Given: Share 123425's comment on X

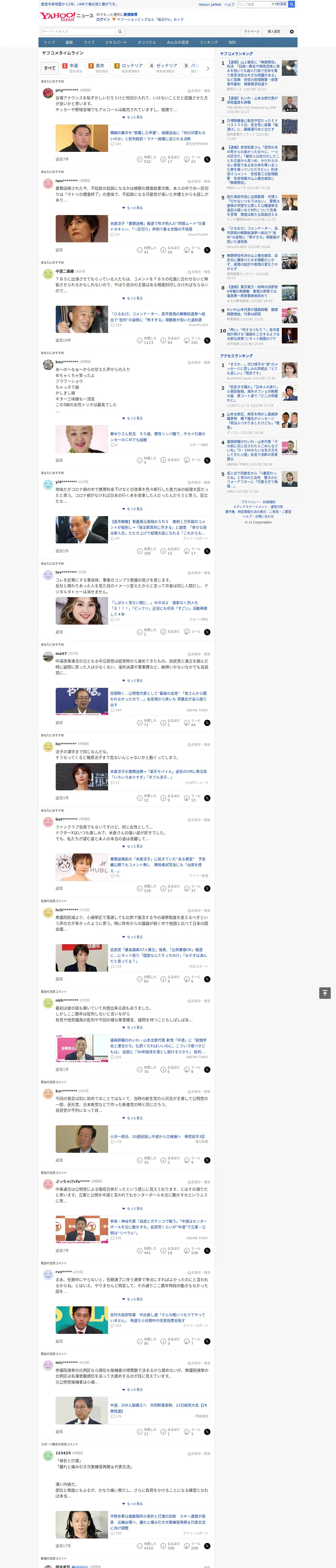Looking at the screenshot, I should click(x=207, y=1546).
